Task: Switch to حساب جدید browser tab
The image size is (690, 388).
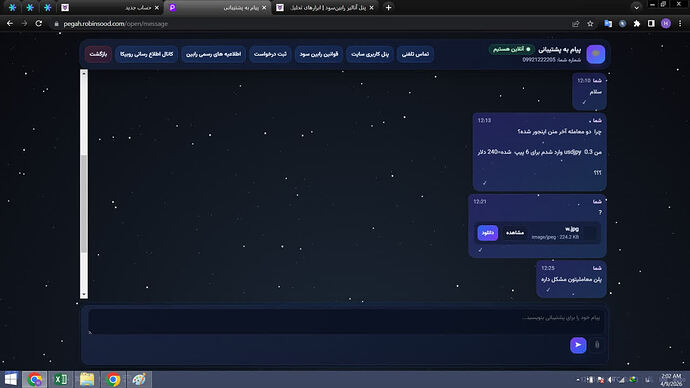Action: [x=110, y=7]
